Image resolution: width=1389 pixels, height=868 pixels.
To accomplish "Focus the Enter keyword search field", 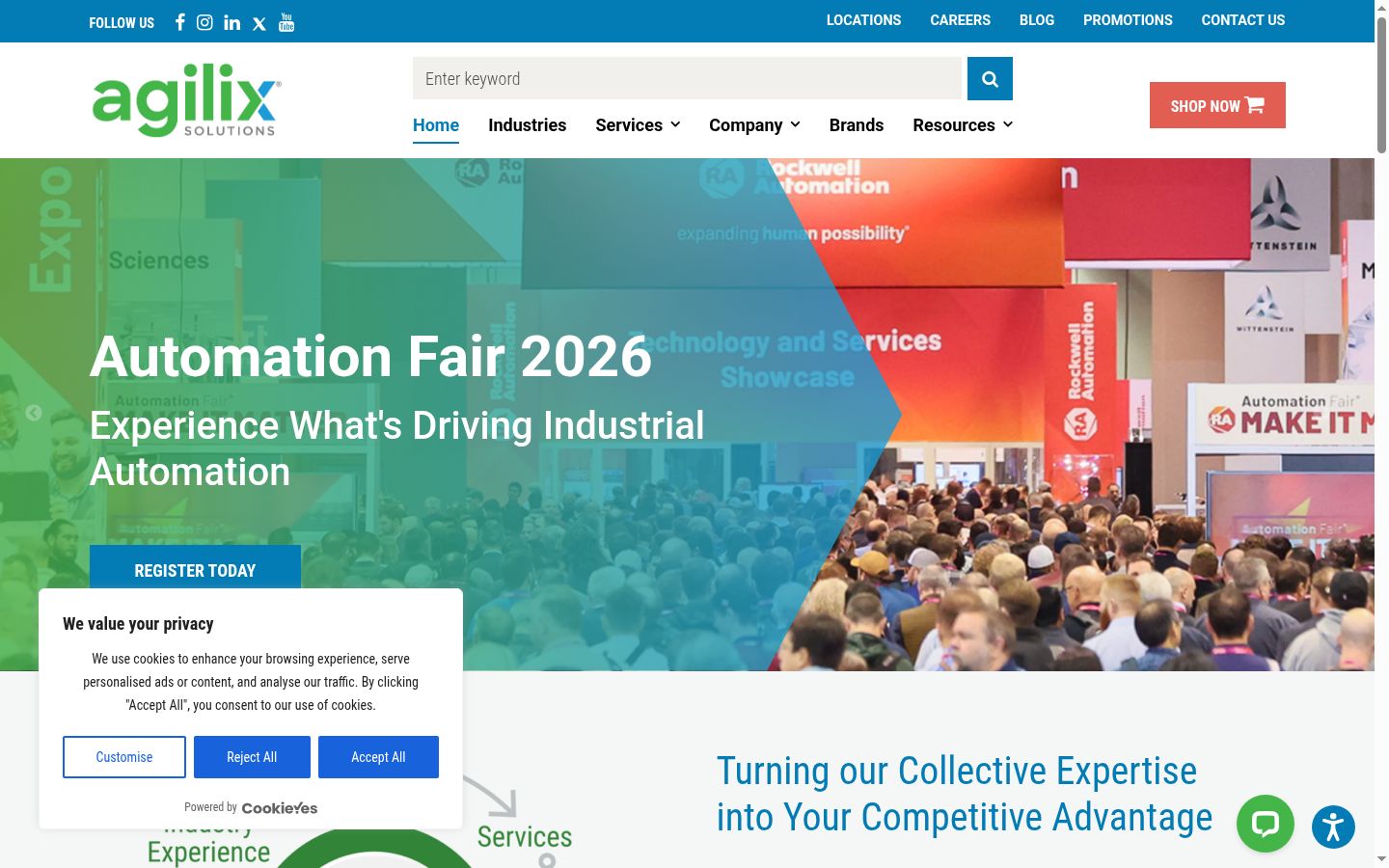I will coord(688,78).
